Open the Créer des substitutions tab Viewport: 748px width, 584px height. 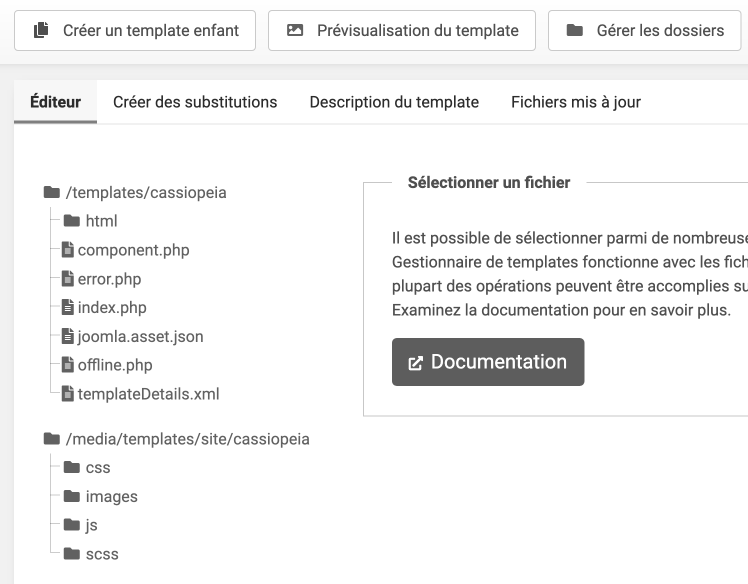click(x=195, y=102)
